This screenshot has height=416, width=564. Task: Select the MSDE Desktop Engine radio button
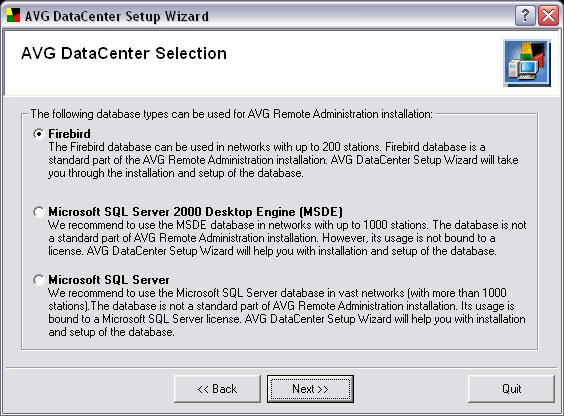tap(39, 212)
